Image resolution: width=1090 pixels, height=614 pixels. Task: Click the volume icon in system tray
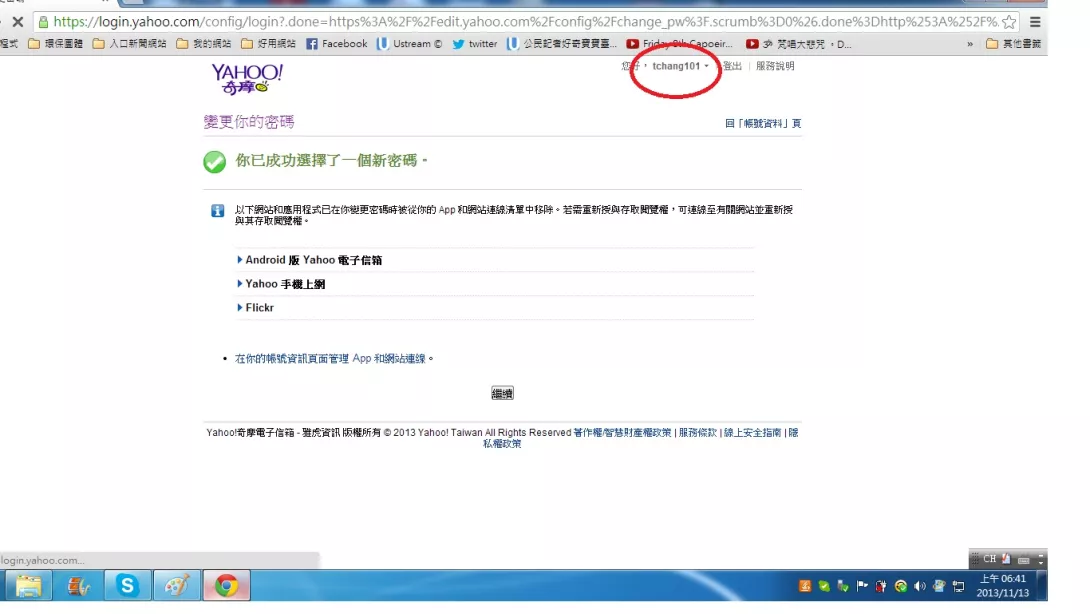tap(919, 586)
